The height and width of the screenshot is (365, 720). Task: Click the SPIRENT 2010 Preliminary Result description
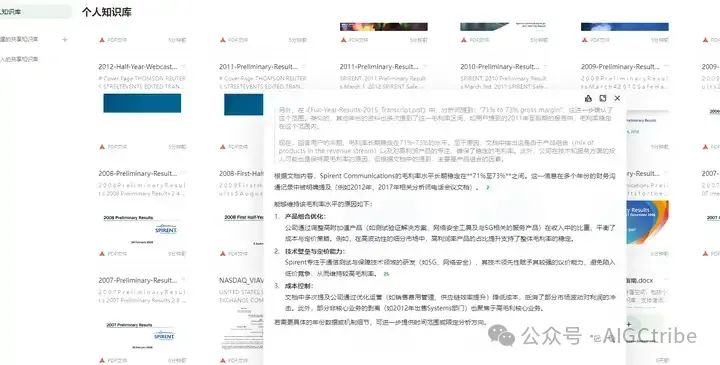pyautogui.click(x=503, y=83)
